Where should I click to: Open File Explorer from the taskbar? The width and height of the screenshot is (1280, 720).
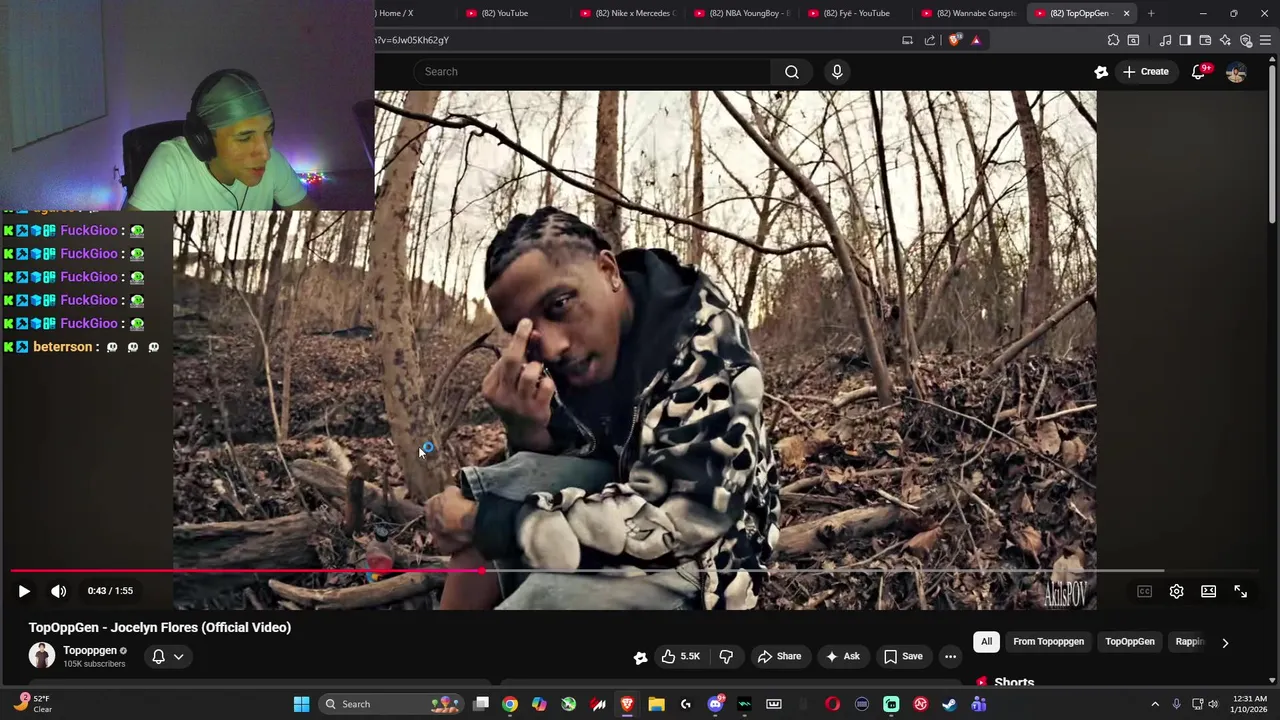pos(656,704)
